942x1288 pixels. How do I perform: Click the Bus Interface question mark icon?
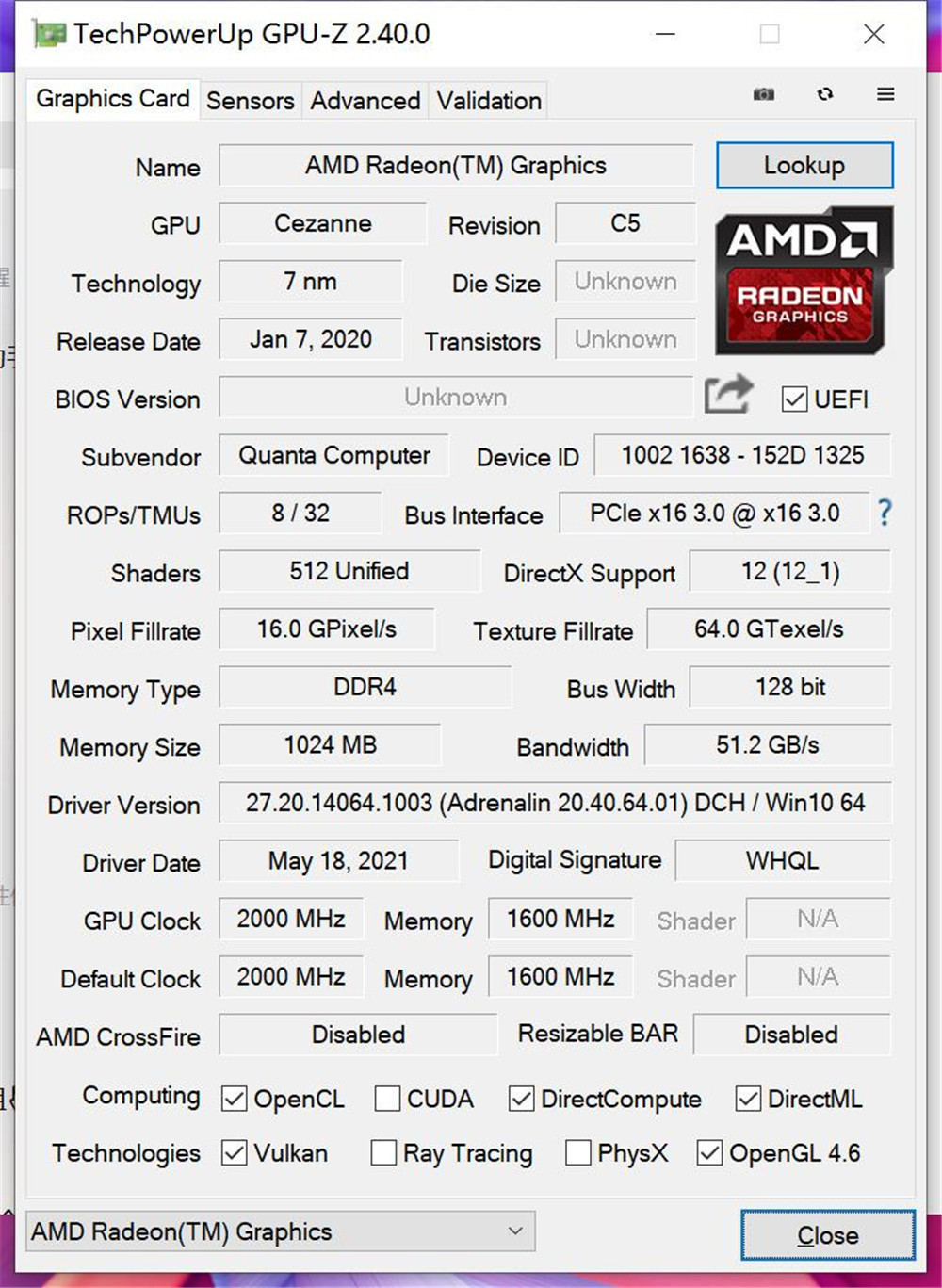pos(885,513)
